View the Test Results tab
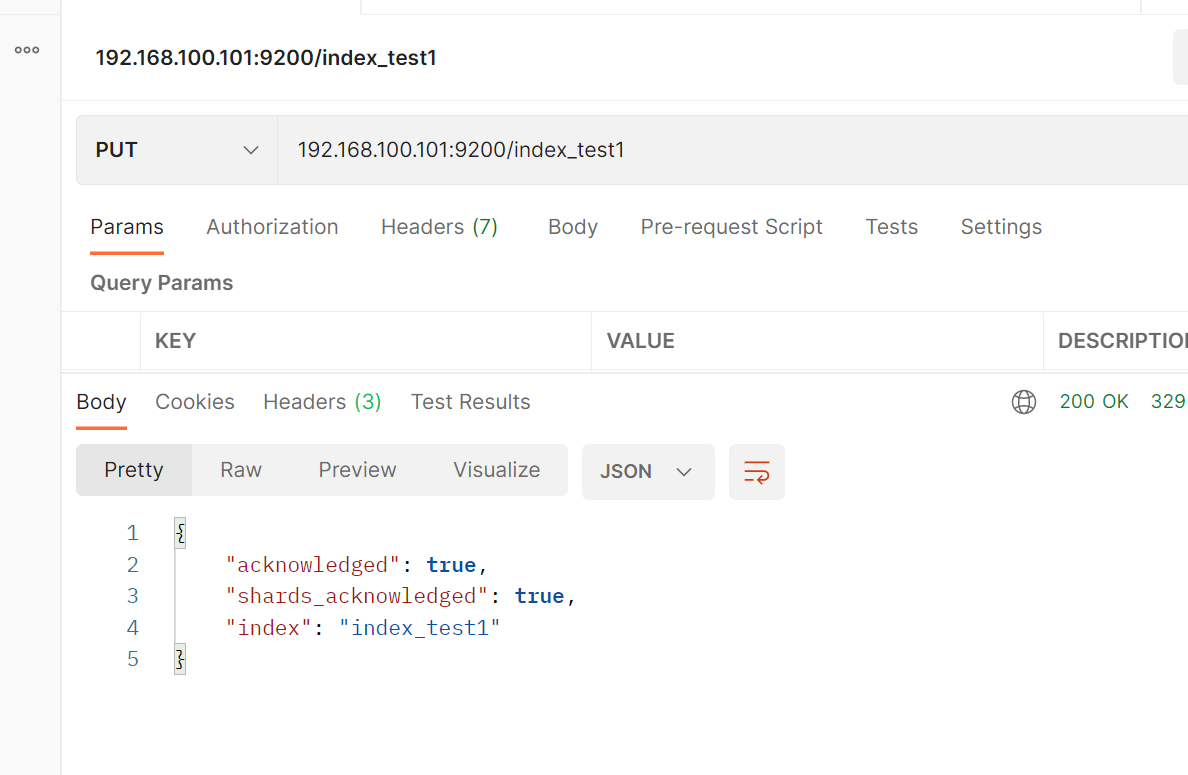 pyautogui.click(x=471, y=402)
